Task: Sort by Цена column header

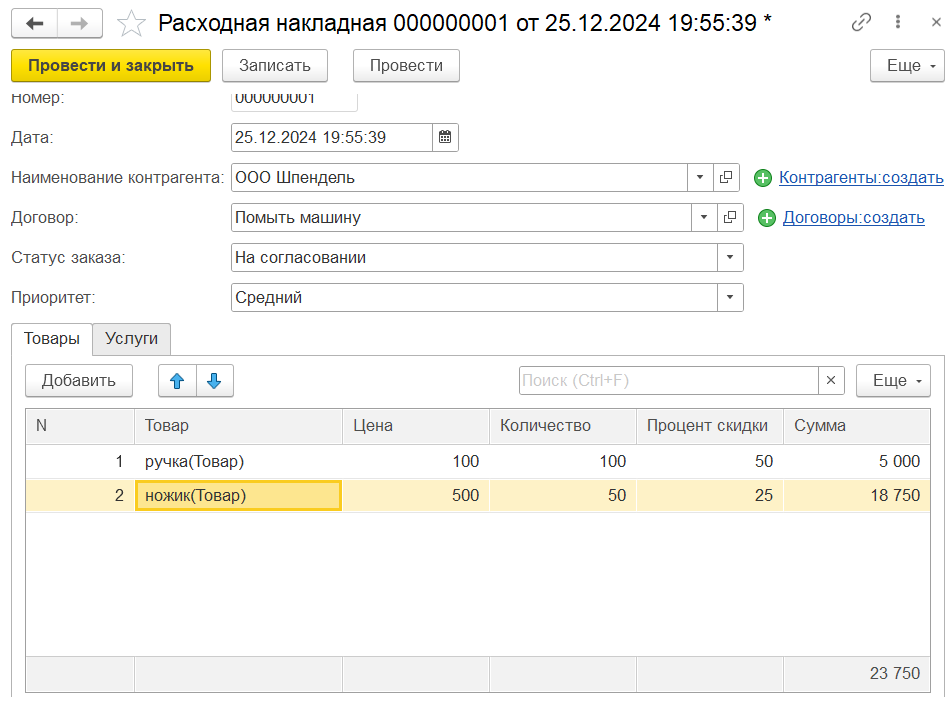Action: tap(416, 426)
